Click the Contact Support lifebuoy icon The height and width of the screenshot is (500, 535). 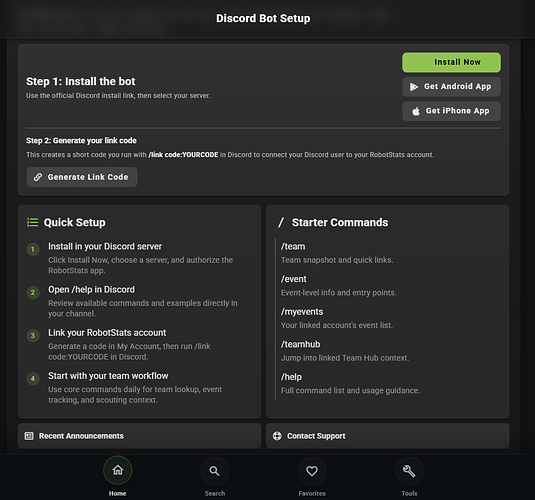pyautogui.click(x=277, y=436)
